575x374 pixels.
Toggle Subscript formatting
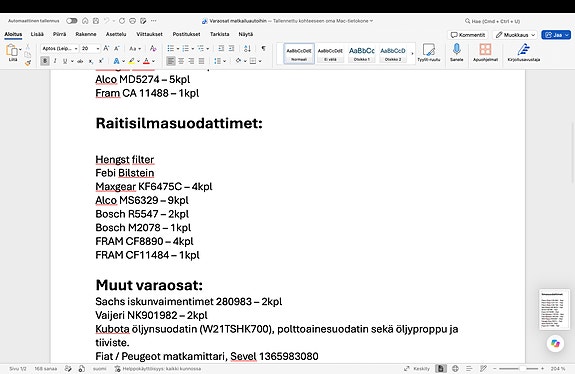[91, 61]
